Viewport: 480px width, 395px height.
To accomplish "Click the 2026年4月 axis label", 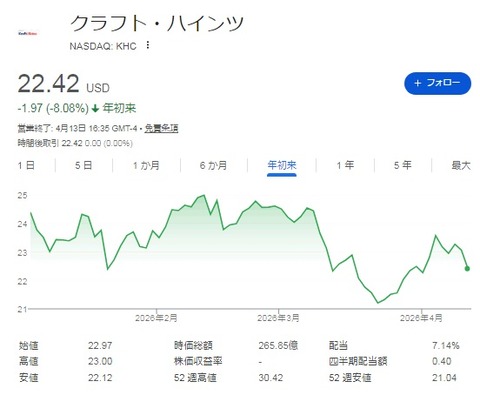I will click(421, 318).
